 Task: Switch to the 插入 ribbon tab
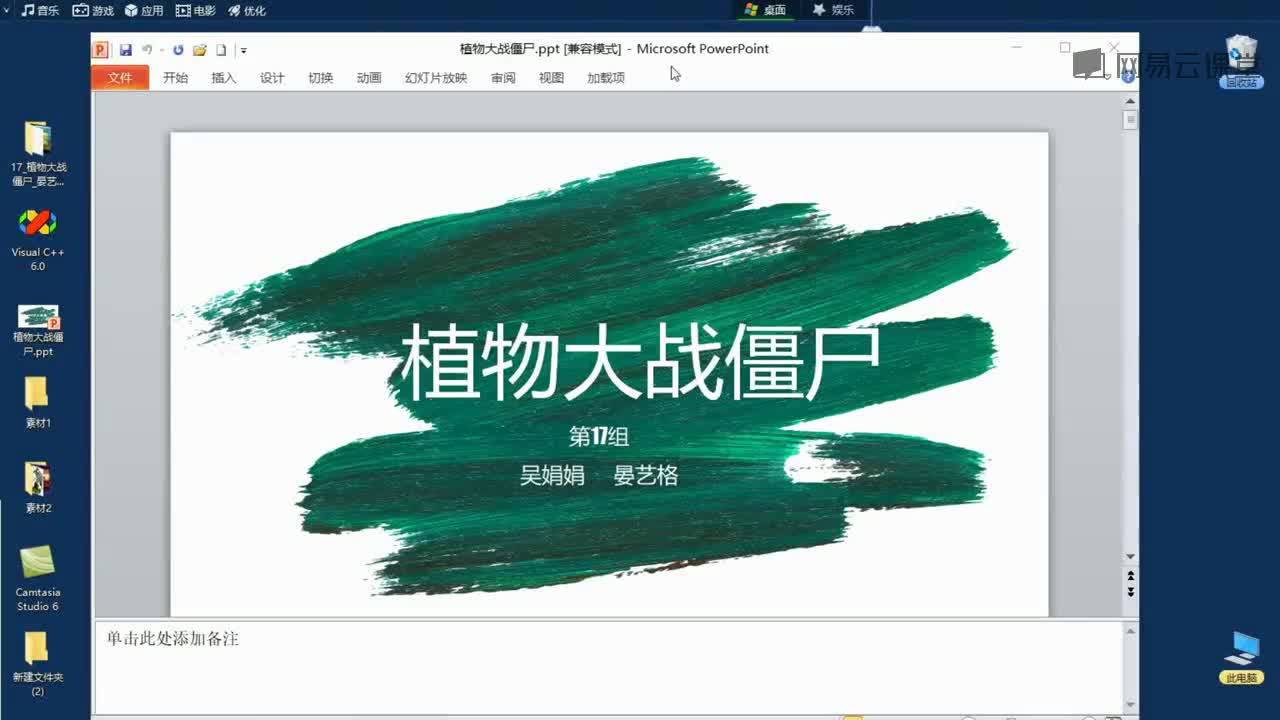click(224, 78)
